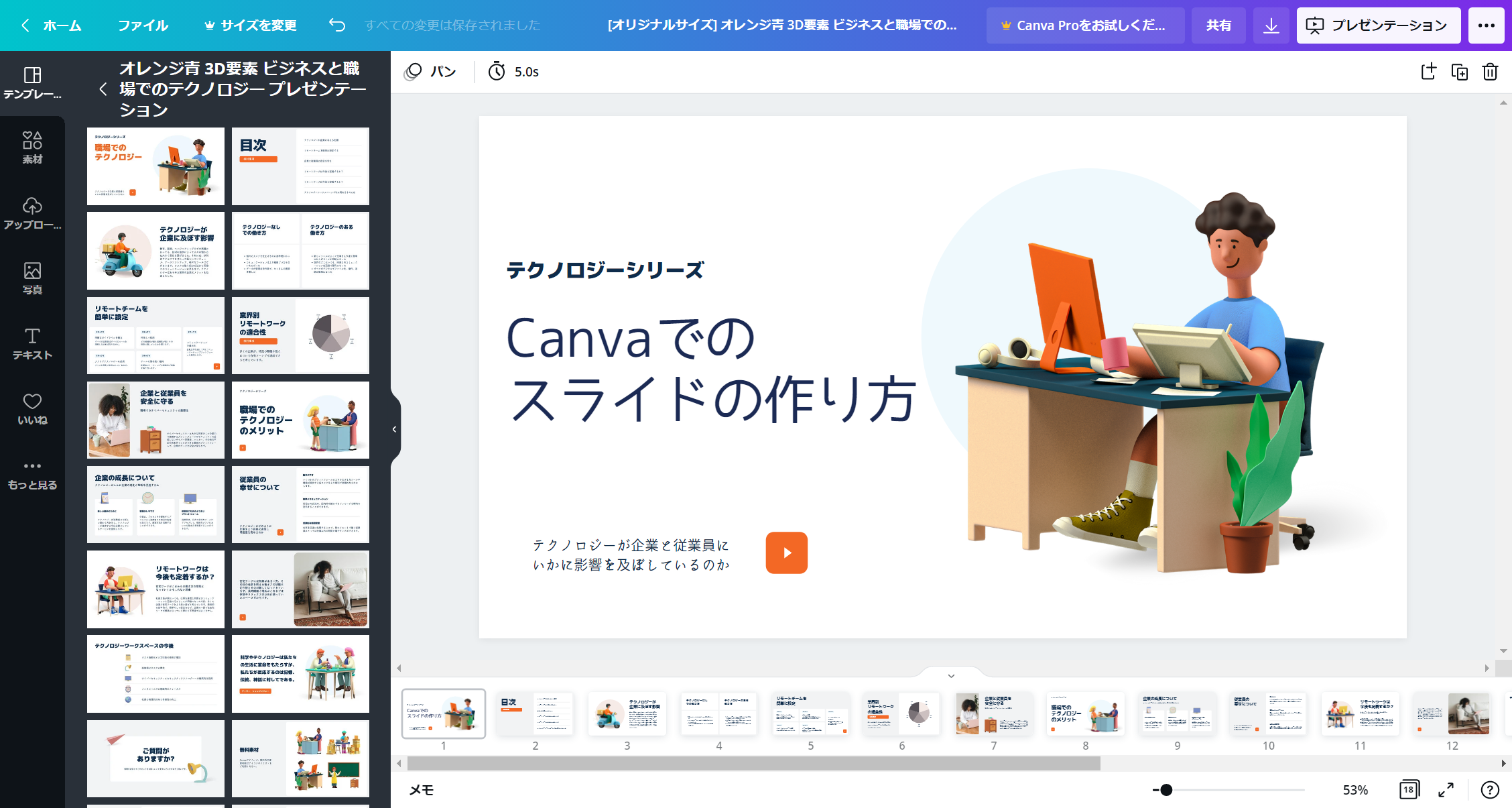Open the テキスト text panel
This screenshot has height=808, width=1512.
click(32, 343)
